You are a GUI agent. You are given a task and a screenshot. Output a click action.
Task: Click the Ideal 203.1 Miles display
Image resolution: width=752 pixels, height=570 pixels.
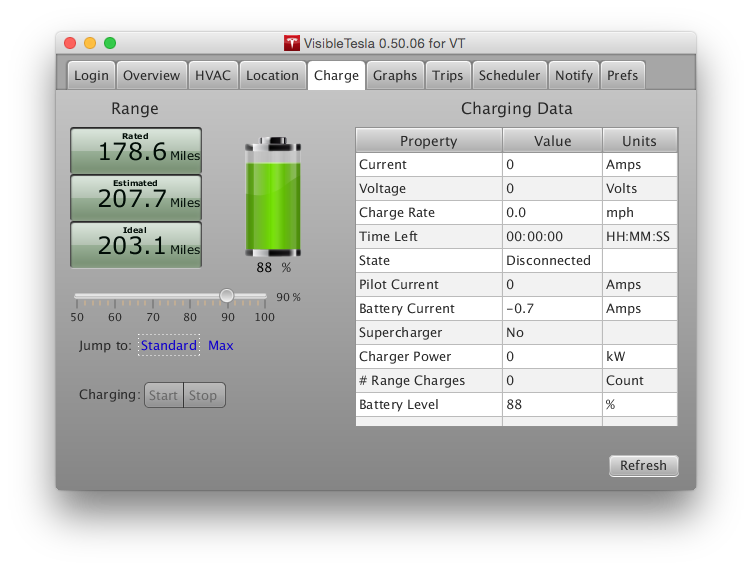point(136,244)
